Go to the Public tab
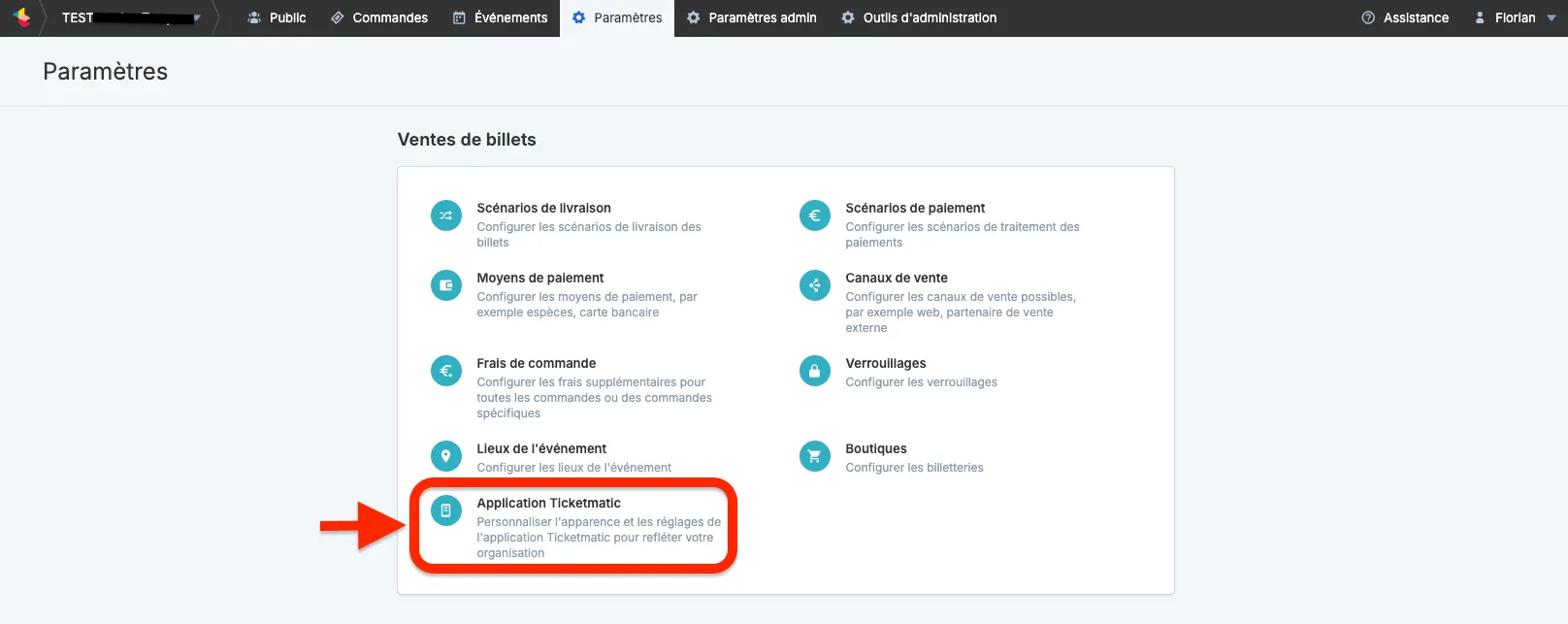This screenshot has width=1568, height=624. [x=278, y=17]
